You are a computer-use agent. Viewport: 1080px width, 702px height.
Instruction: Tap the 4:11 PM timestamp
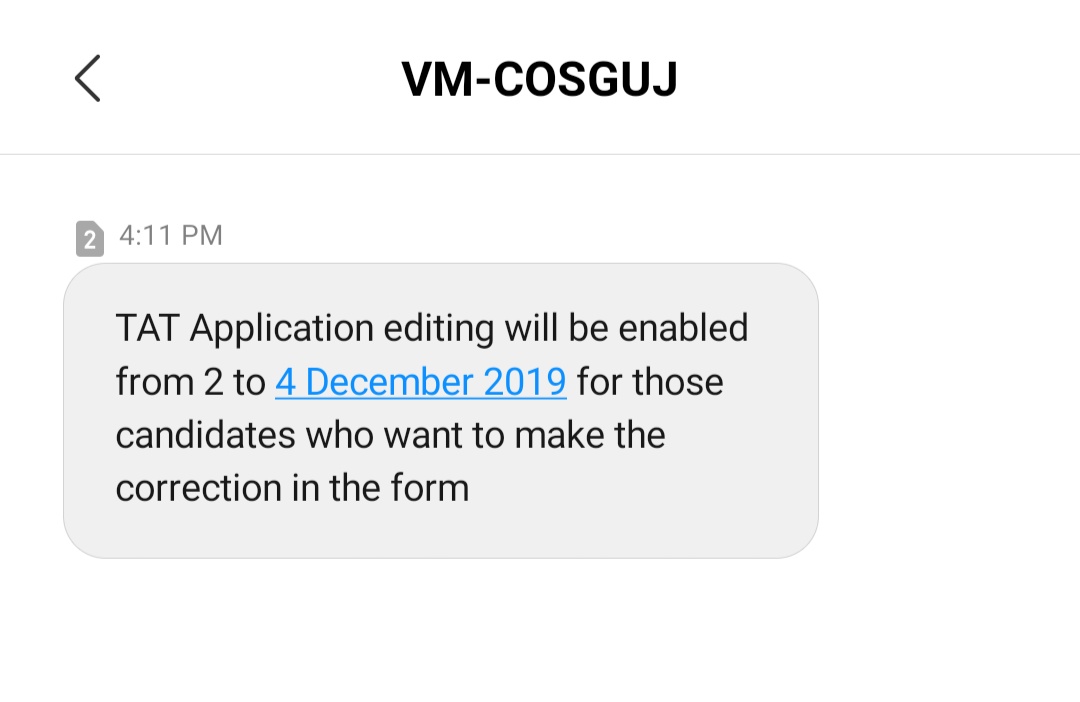(171, 236)
